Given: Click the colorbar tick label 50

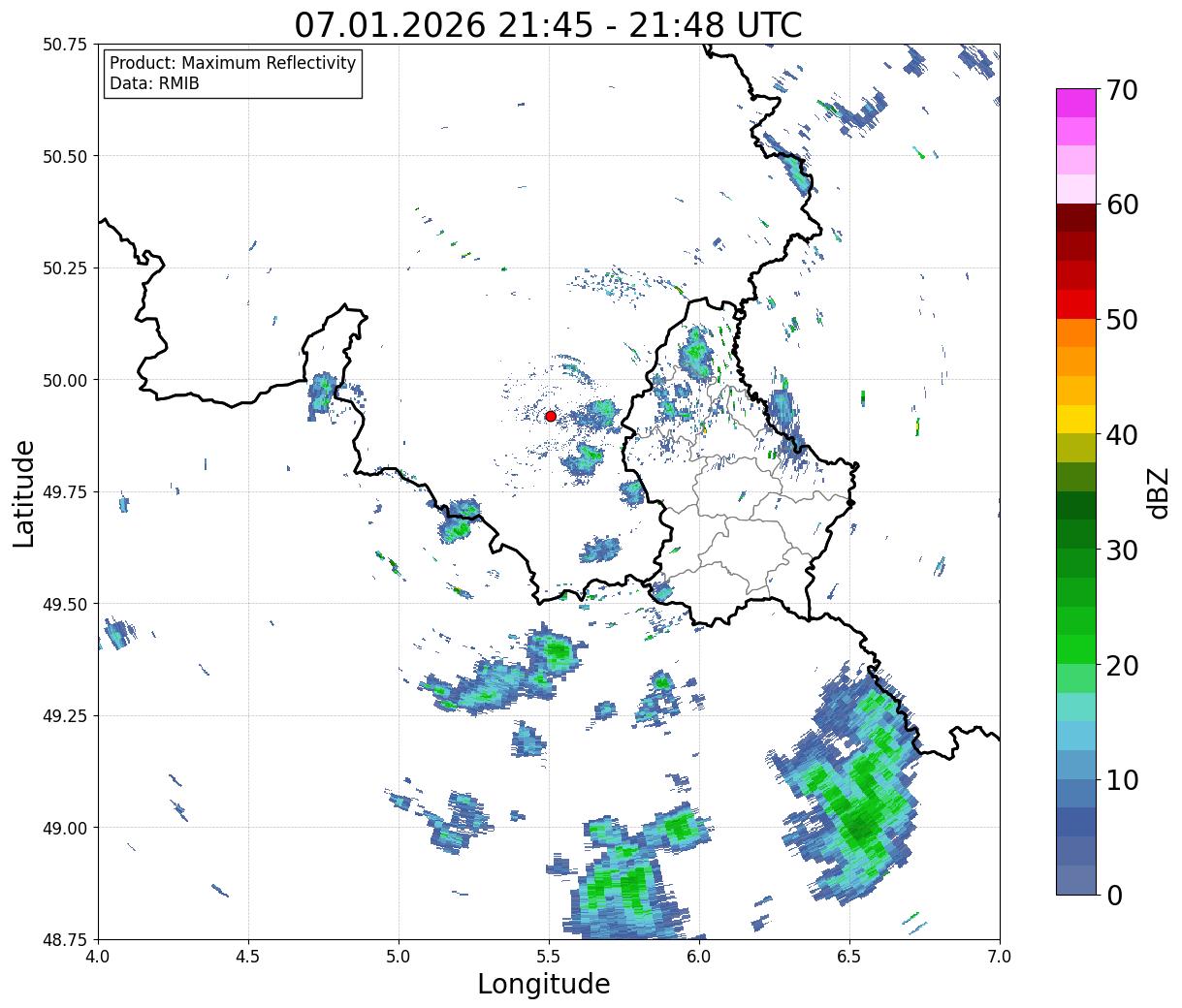Looking at the screenshot, I should pyautogui.click(x=1122, y=320).
